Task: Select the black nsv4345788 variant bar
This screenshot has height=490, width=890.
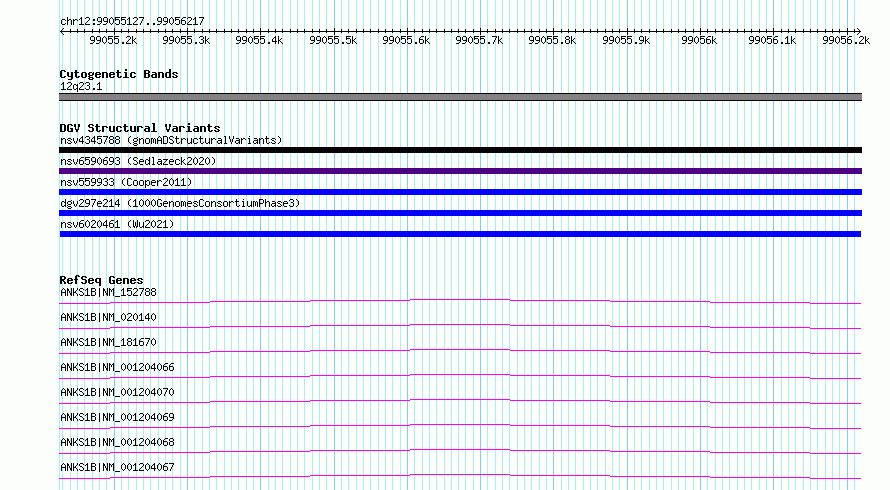Action: click(460, 150)
